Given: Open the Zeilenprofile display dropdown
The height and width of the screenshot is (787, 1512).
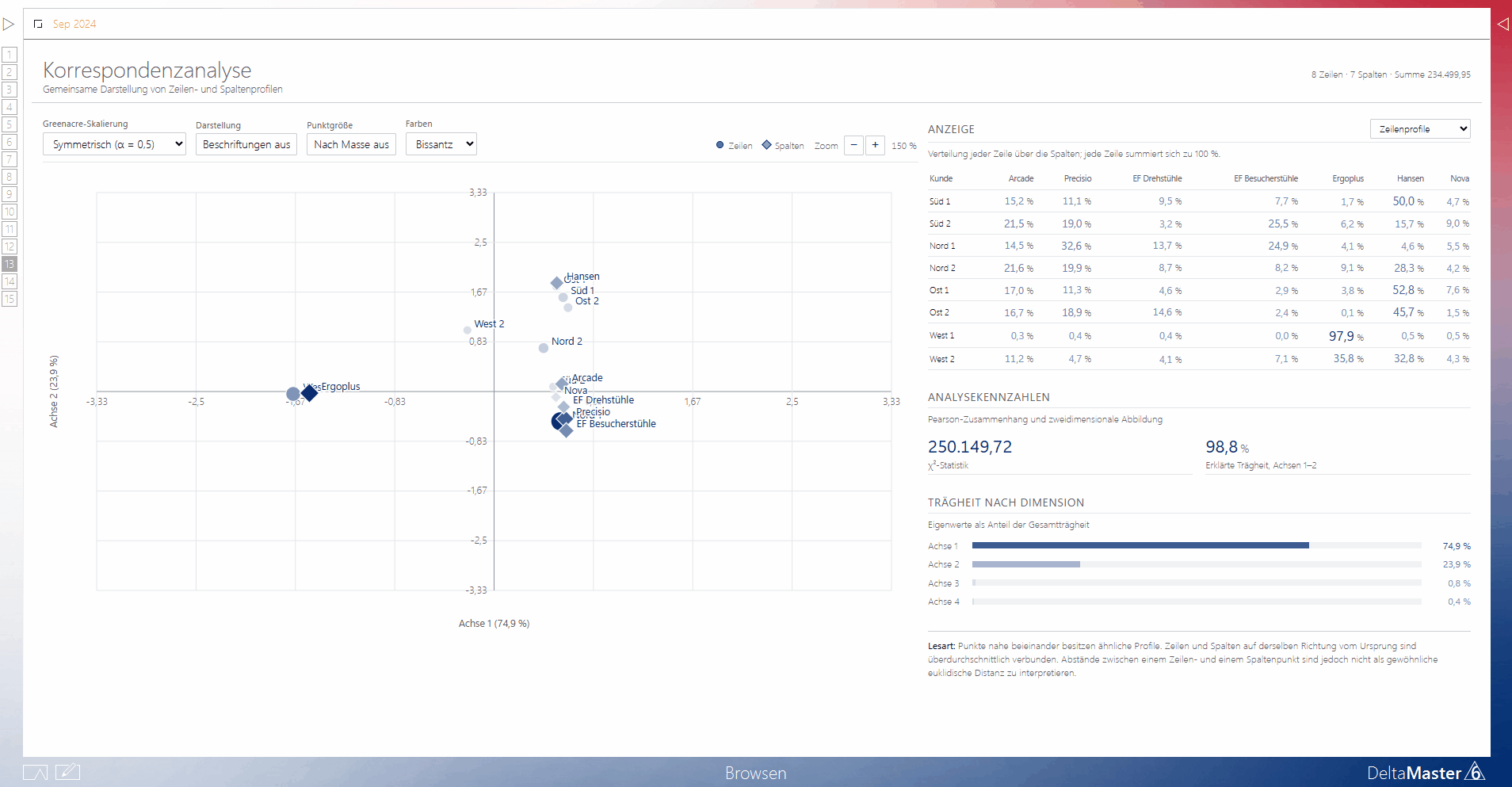Looking at the screenshot, I should [x=1420, y=128].
